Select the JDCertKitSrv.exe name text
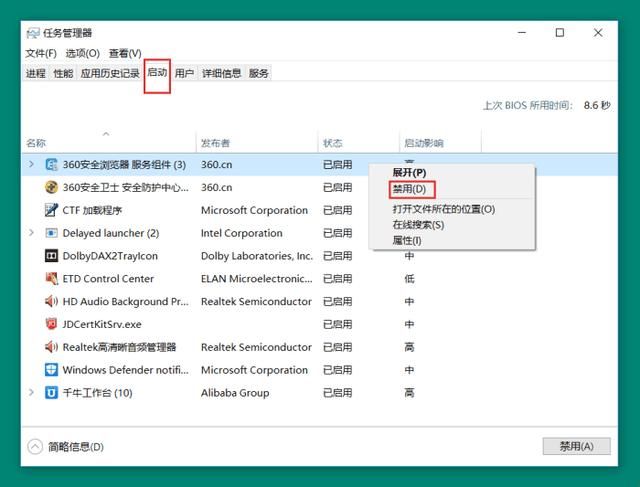Viewport: 640px width, 487px height. [x=102, y=324]
